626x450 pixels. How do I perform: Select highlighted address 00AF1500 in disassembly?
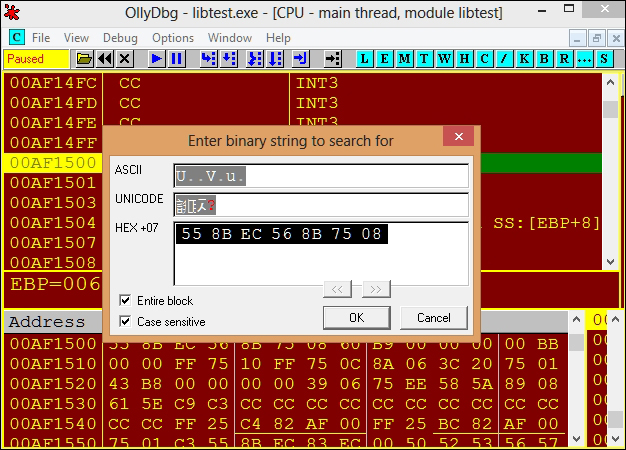tap(53, 163)
